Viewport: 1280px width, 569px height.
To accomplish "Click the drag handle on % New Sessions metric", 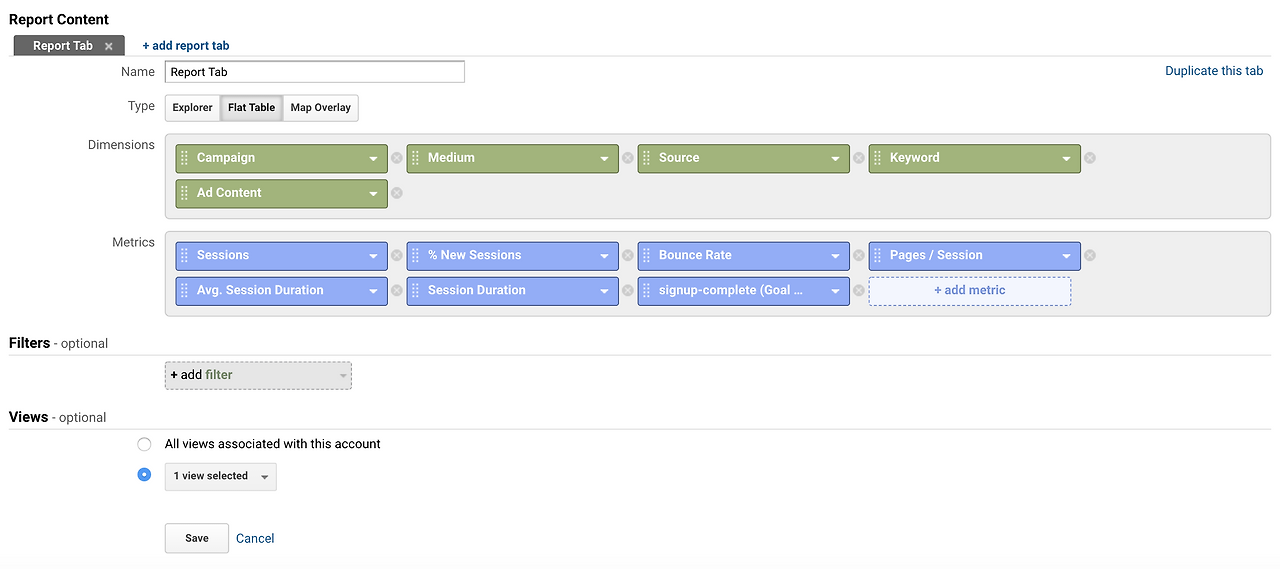I will tap(416, 256).
